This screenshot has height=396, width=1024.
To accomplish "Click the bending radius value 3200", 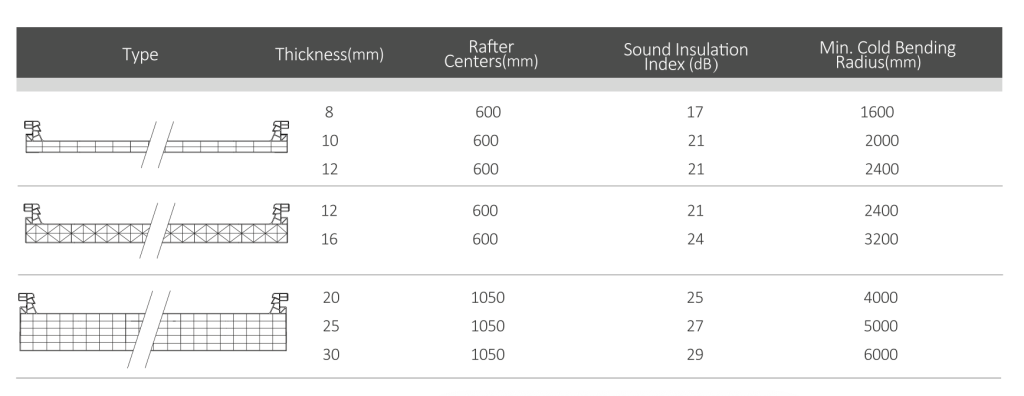I will click(x=881, y=239).
